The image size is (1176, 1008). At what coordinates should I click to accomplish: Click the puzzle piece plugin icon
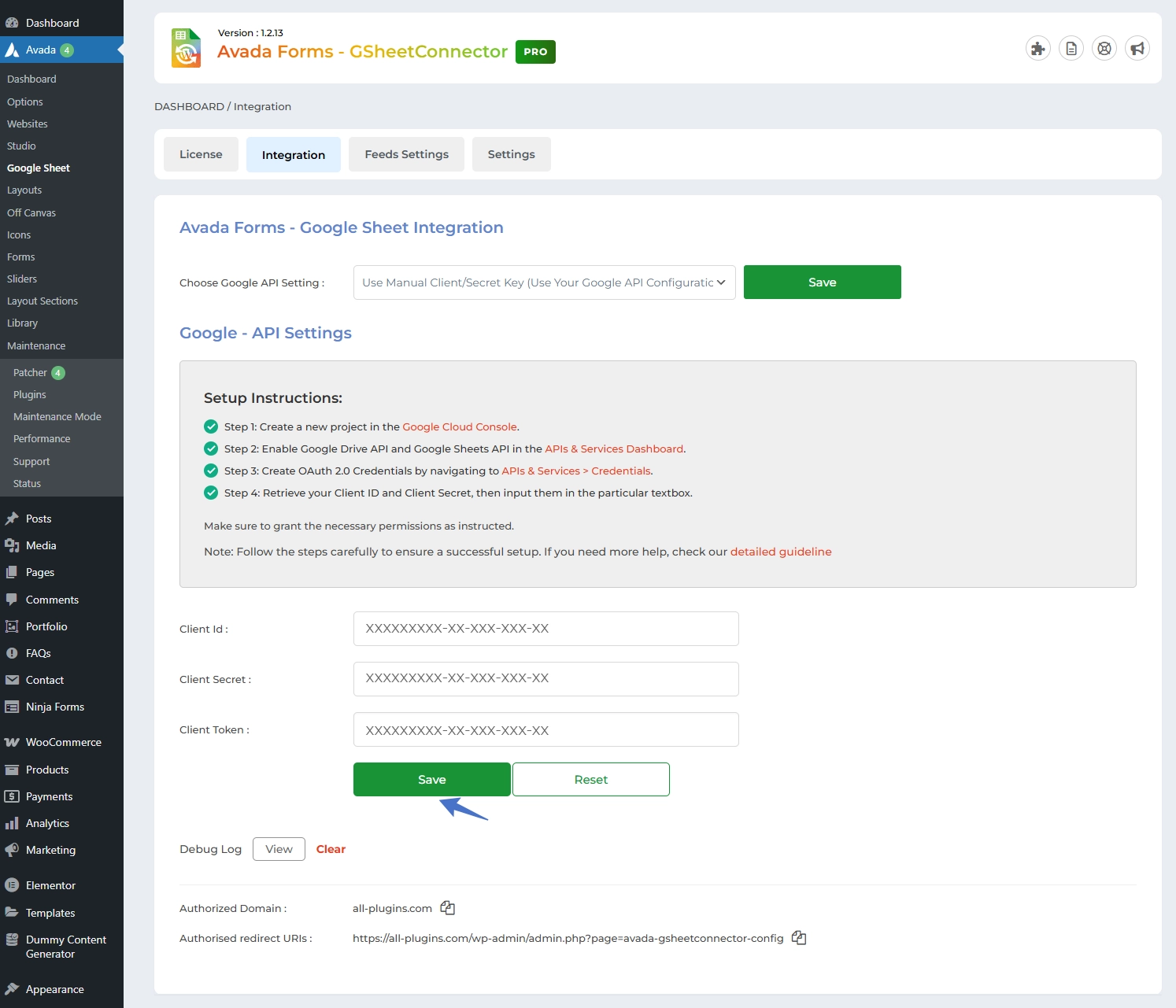coord(1038,49)
